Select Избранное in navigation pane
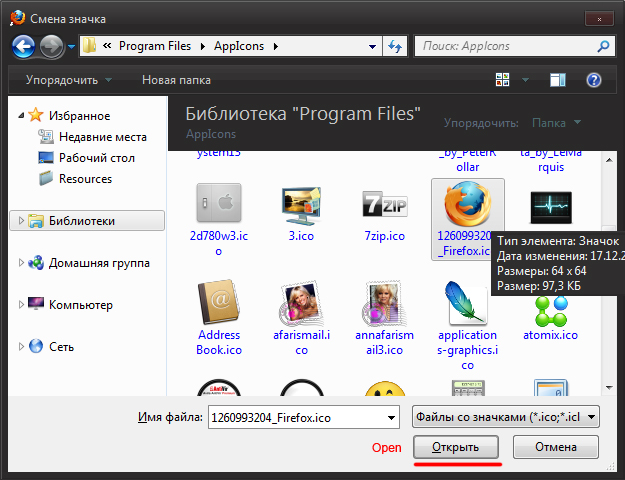The height and width of the screenshot is (480, 625). tap(79, 116)
